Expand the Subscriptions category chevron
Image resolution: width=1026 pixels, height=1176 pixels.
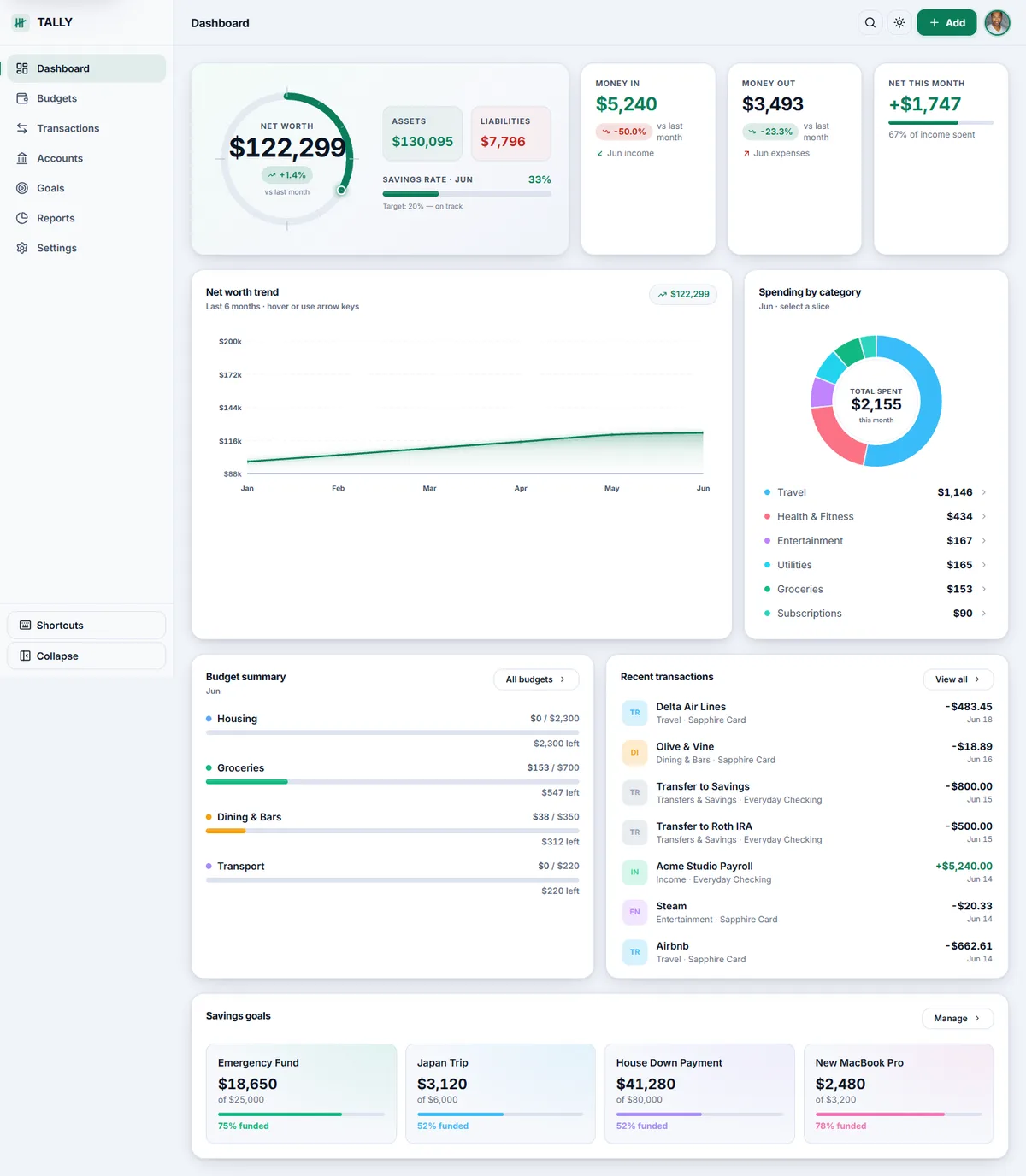pos(984,614)
